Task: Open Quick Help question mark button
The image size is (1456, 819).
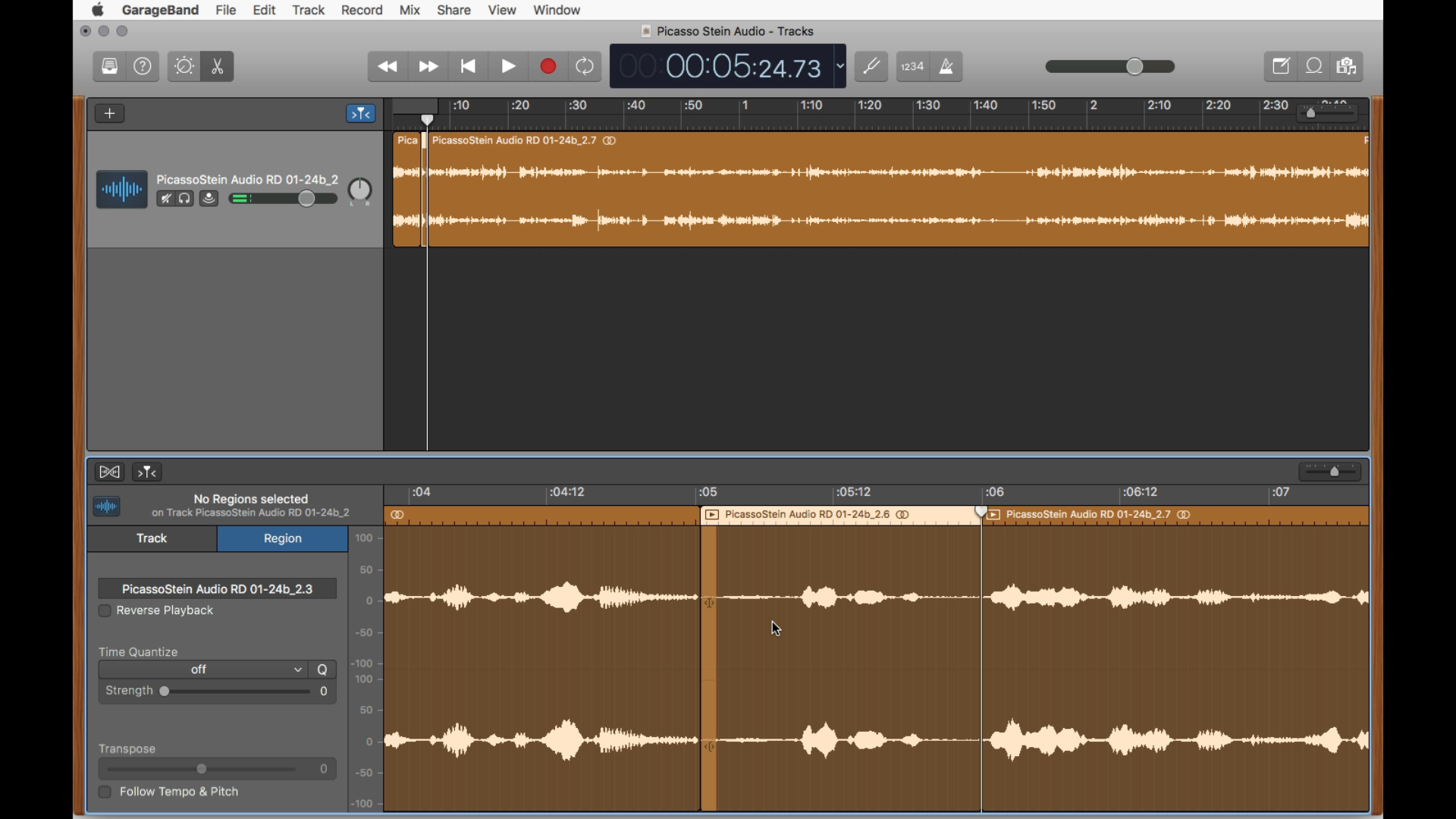Action: [x=143, y=67]
